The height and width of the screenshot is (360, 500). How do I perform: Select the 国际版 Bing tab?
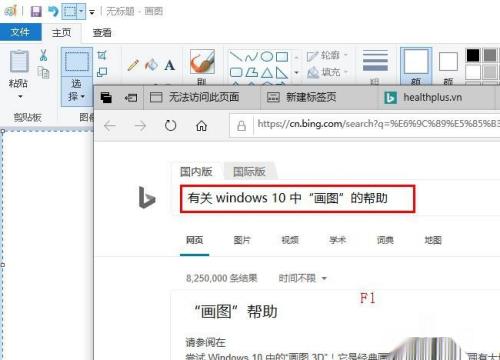(249, 171)
